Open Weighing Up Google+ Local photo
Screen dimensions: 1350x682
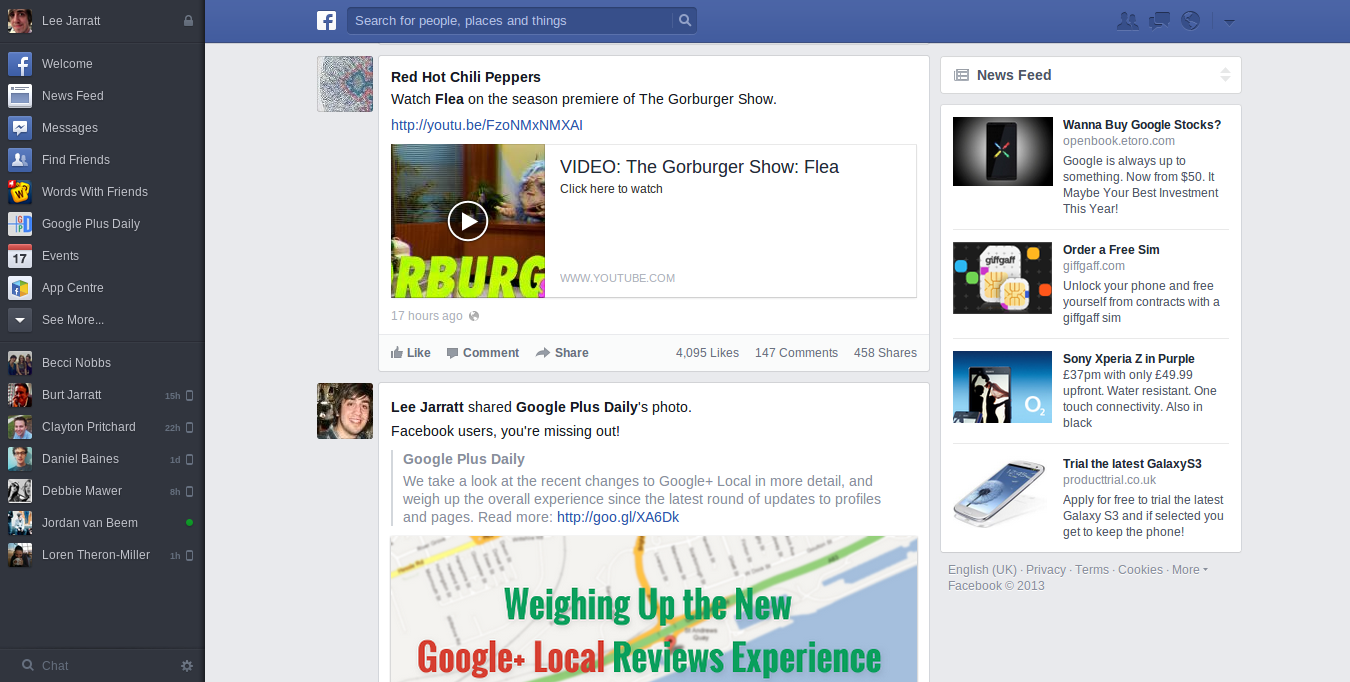click(654, 609)
